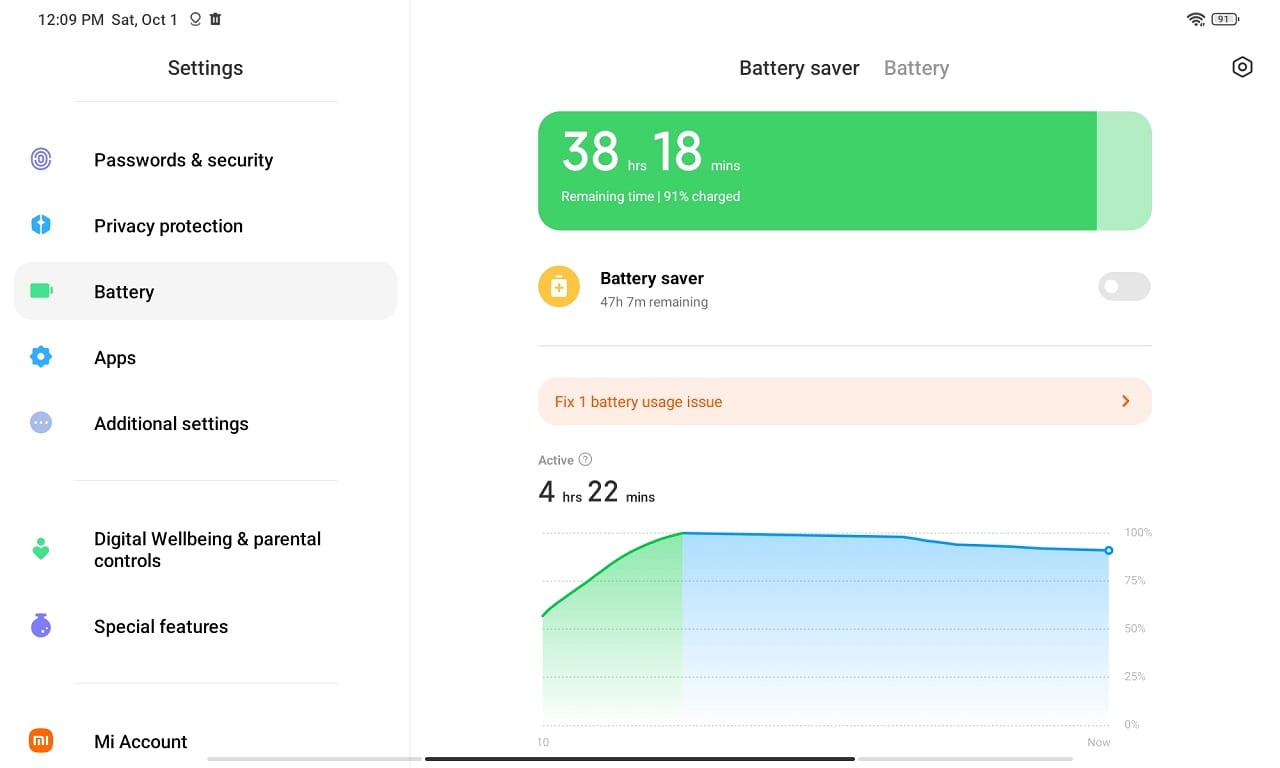Open battery settings via the gear icon
This screenshot has height=768, width=1280.
[x=1242, y=66]
